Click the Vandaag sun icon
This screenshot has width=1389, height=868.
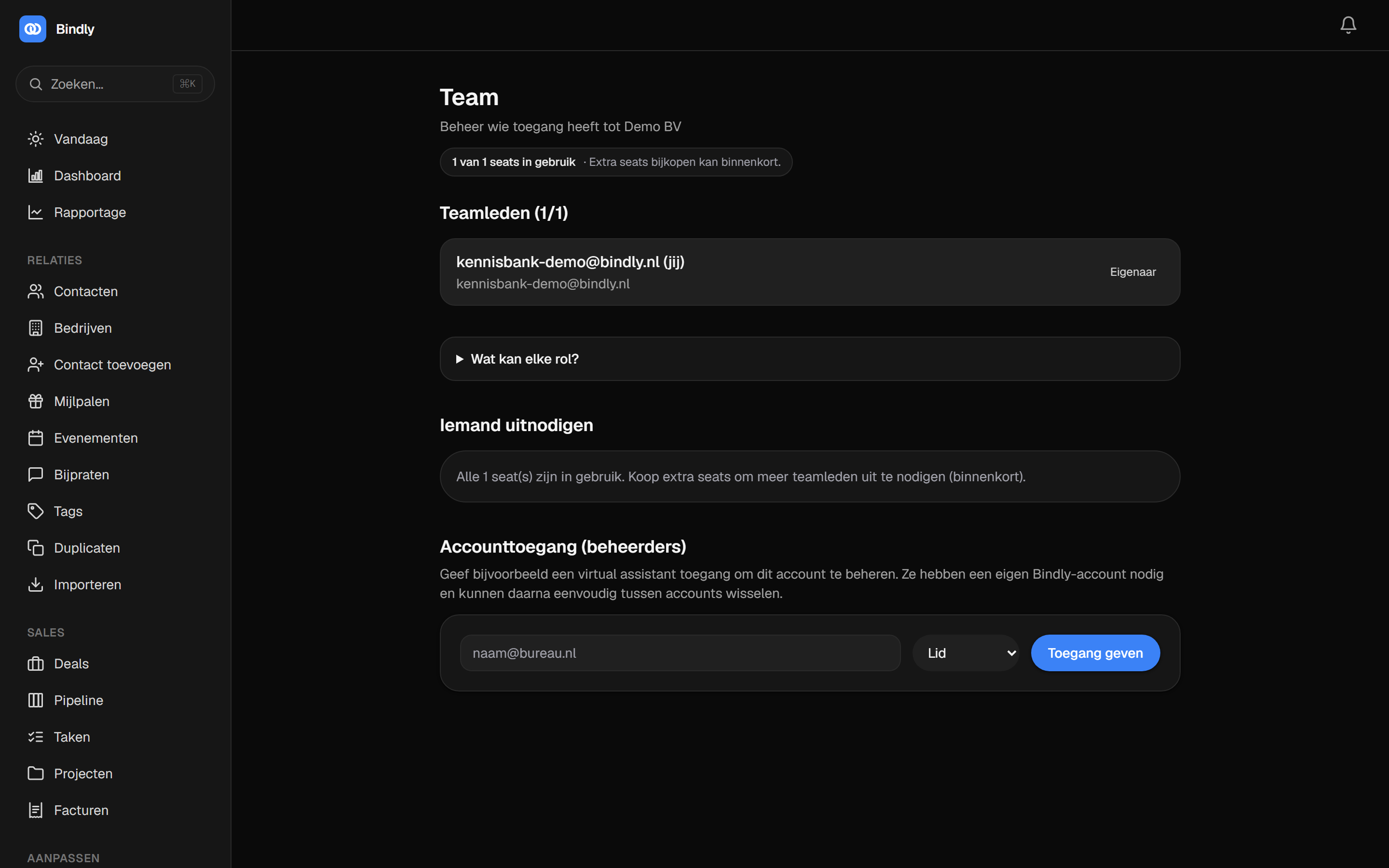coord(36,139)
